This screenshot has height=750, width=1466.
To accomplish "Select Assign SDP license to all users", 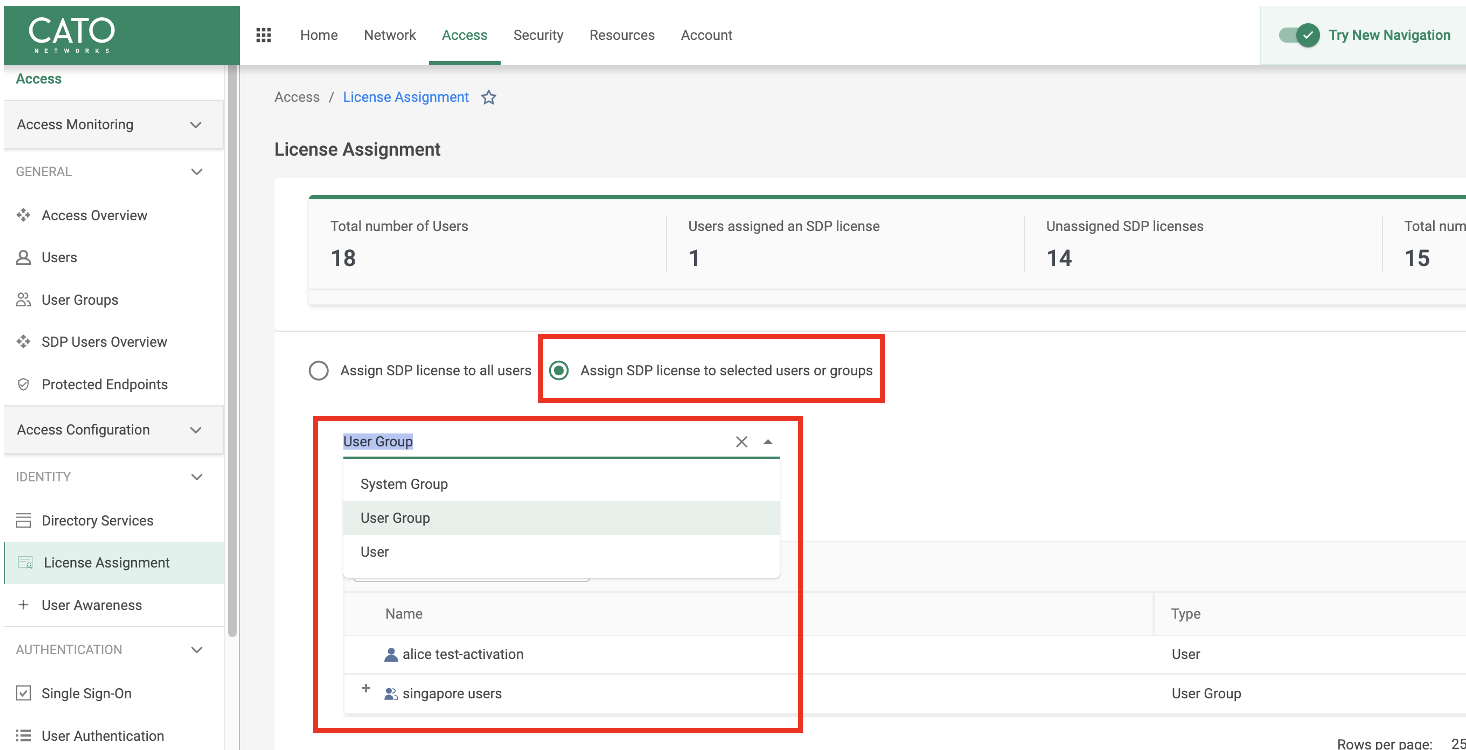I will click(x=318, y=369).
